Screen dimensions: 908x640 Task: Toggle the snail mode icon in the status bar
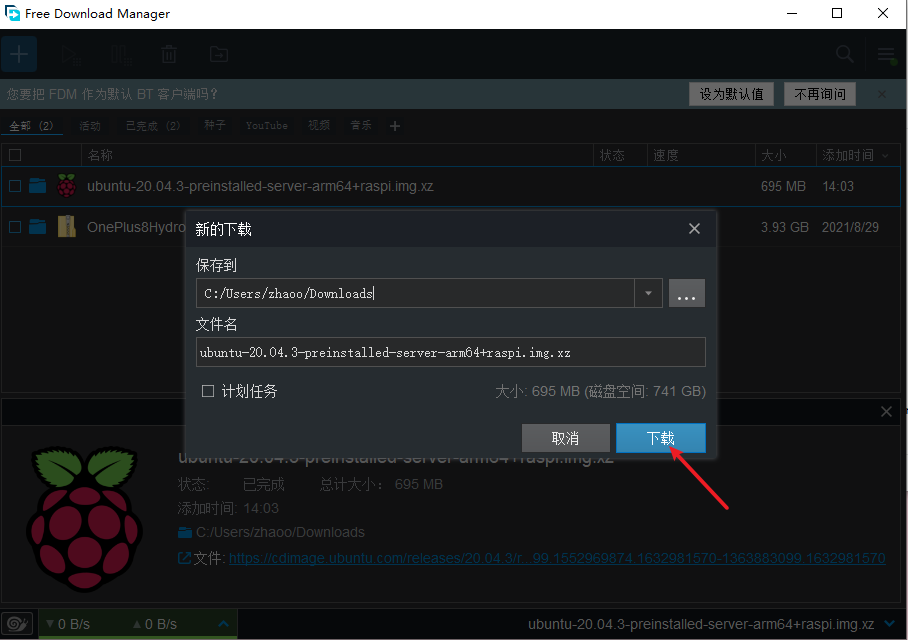[x=18, y=624]
